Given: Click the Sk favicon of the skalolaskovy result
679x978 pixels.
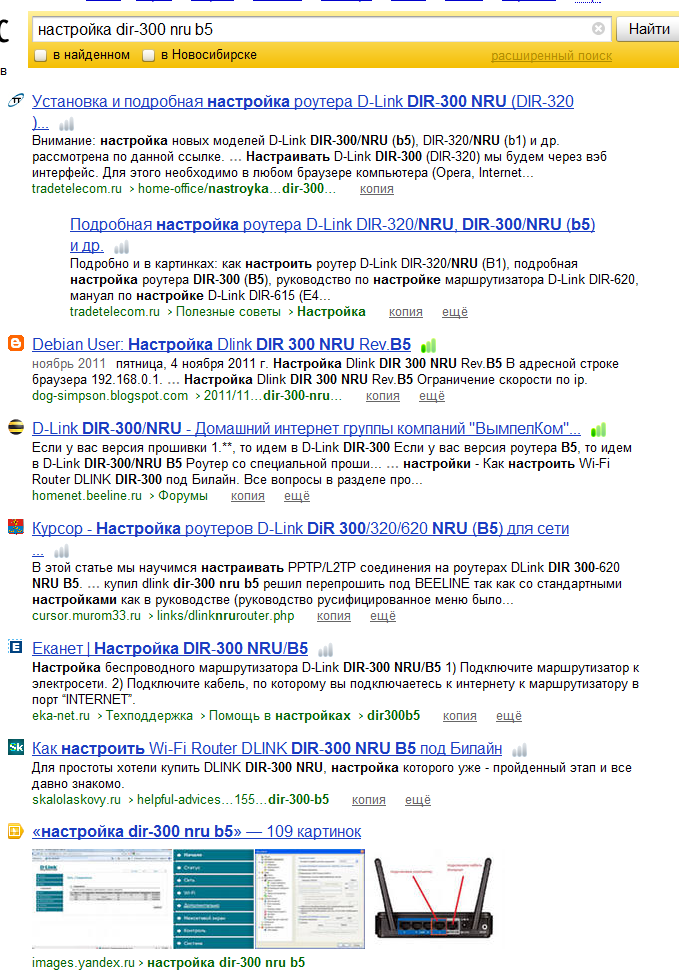Looking at the screenshot, I should [x=16, y=747].
